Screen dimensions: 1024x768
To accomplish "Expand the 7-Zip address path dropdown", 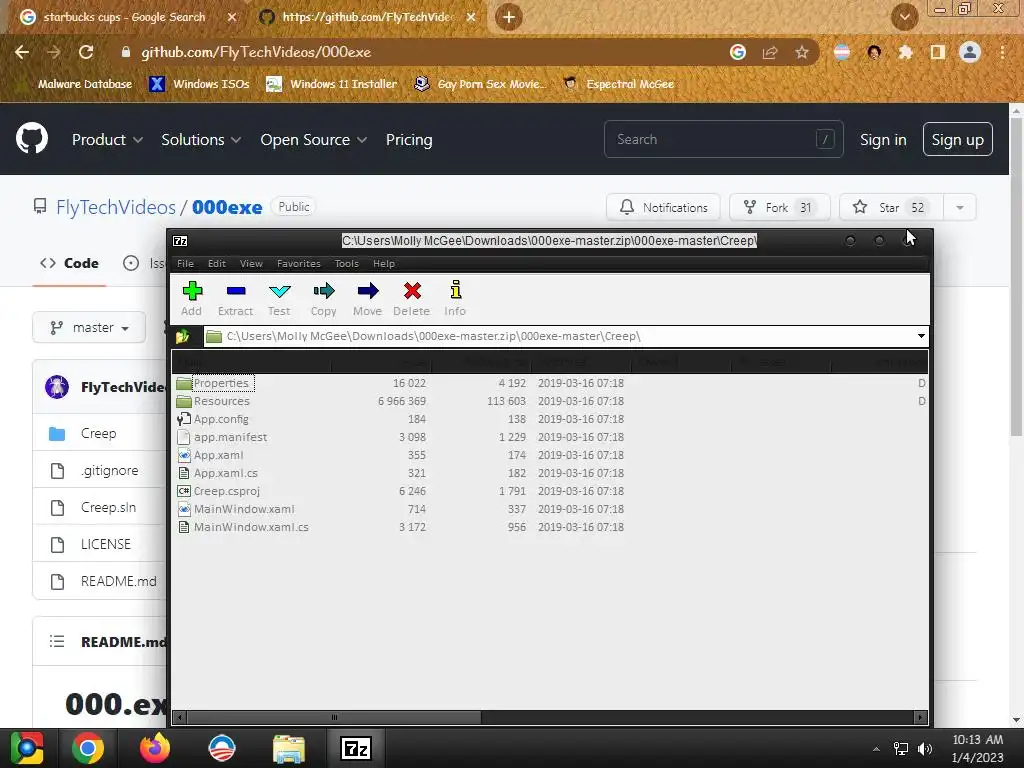I will coord(921,336).
